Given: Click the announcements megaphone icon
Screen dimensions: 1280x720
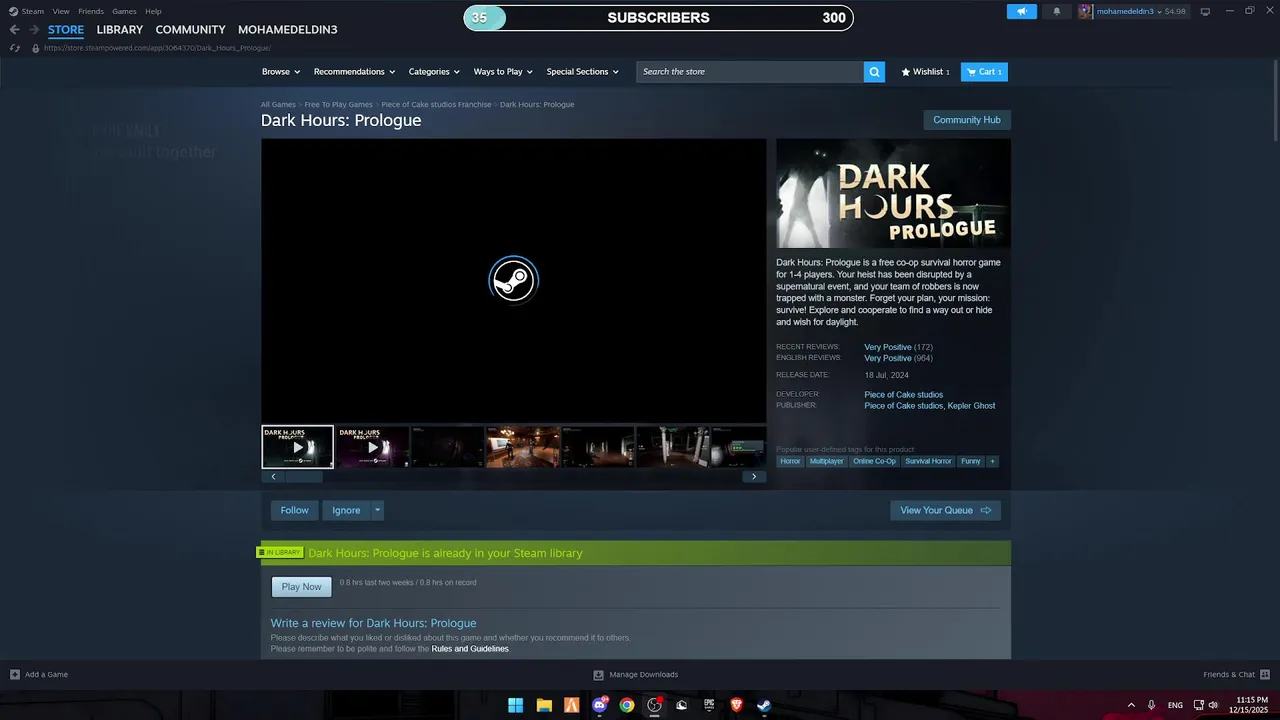Looking at the screenshot, I should pyautogui.click(x=1021, y=12).
